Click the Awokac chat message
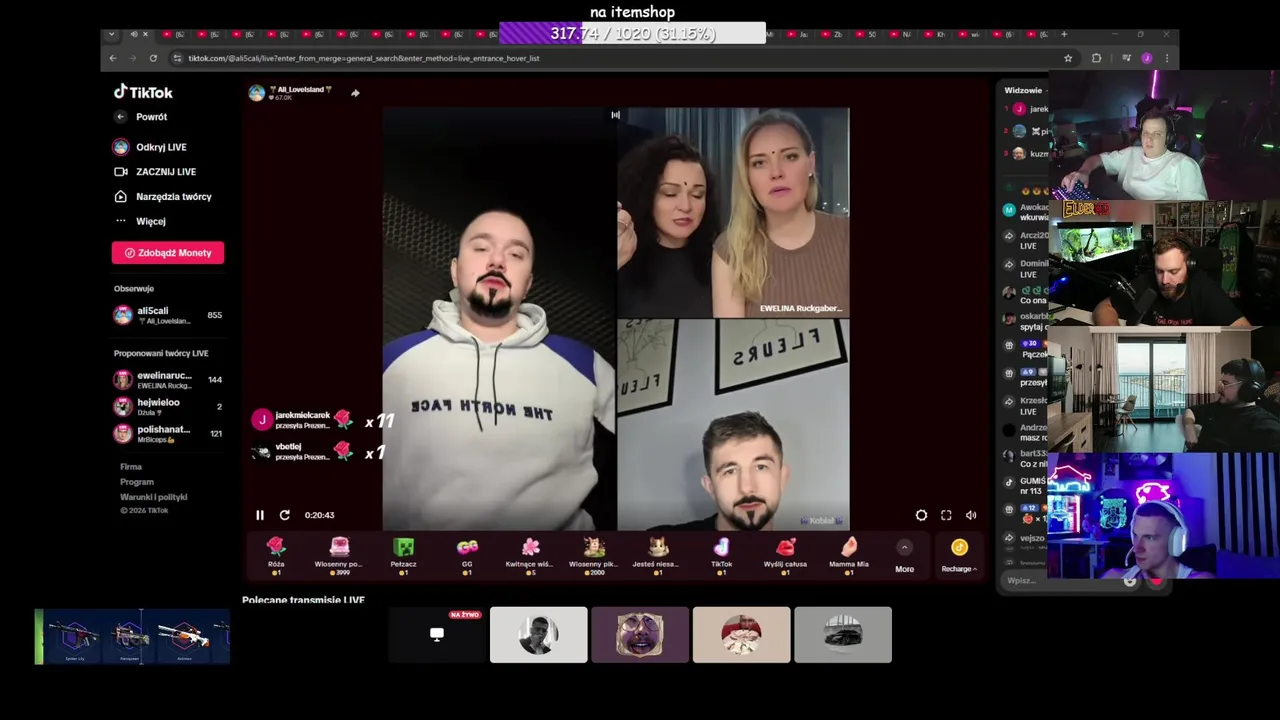This screenshot has width=1280, height=720. pyautogui.click(x=1026, y=212)
